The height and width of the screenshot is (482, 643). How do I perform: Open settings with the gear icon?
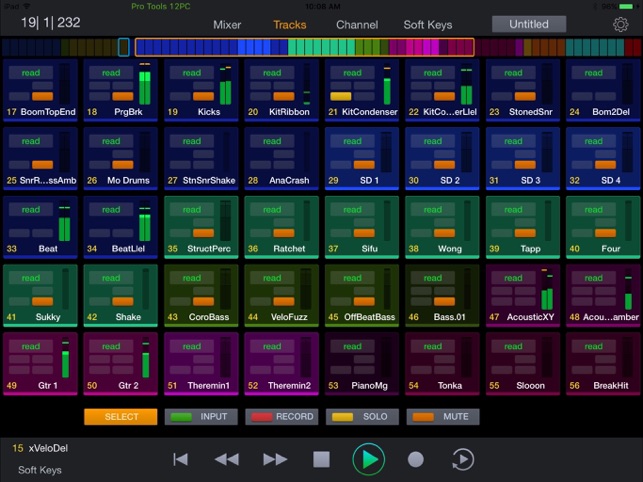pos(620,24)
